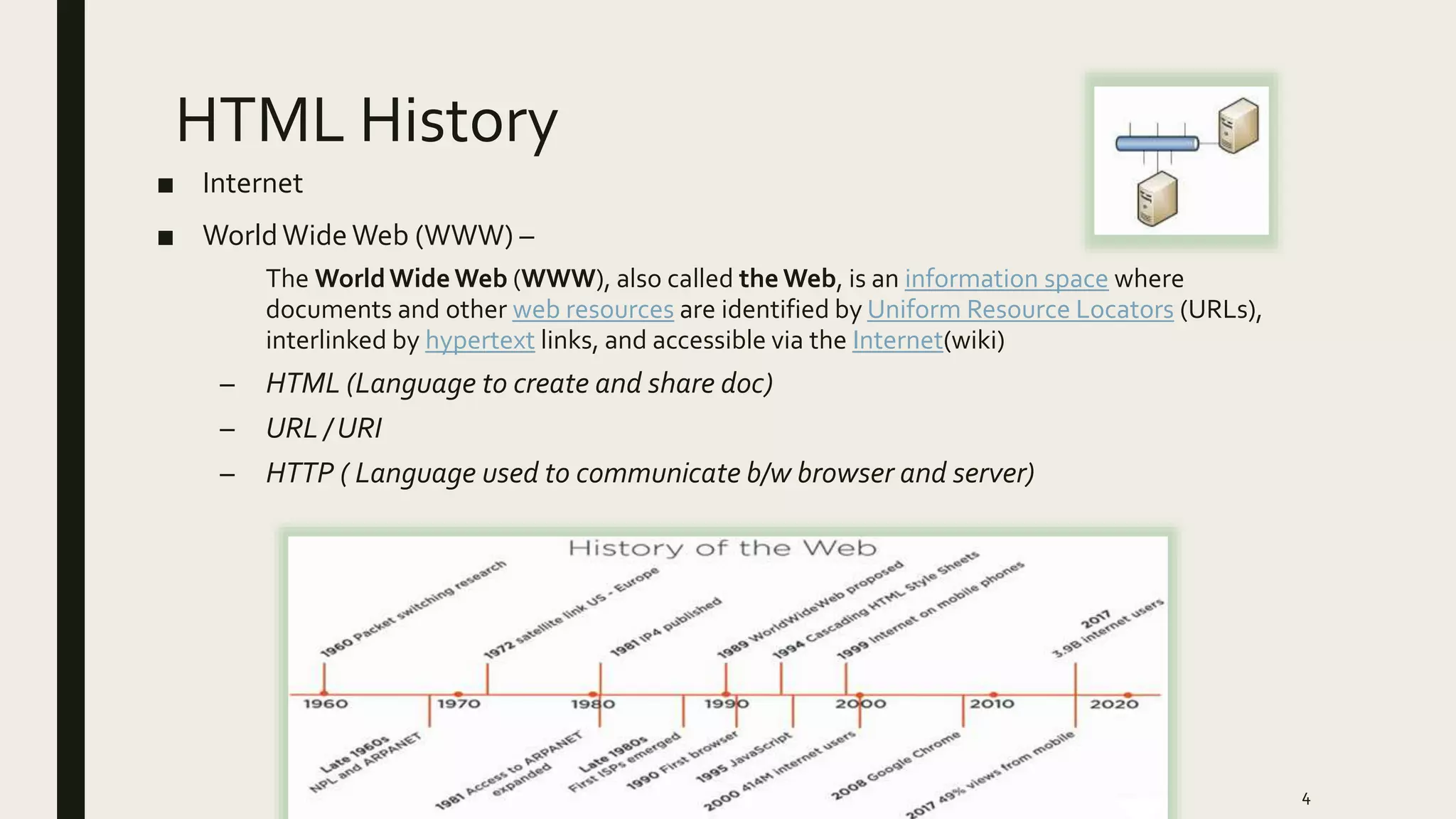Click the 2000 marker on timeline
The width and height of the screenshot is (1456, 819).
(x=860, y=695)
